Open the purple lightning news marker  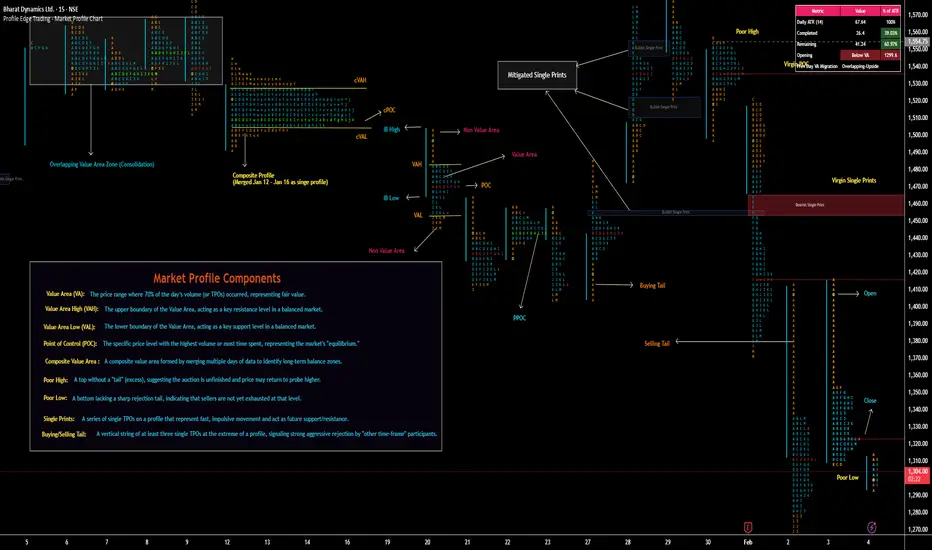pyautogui.click(x=871, y=527)
